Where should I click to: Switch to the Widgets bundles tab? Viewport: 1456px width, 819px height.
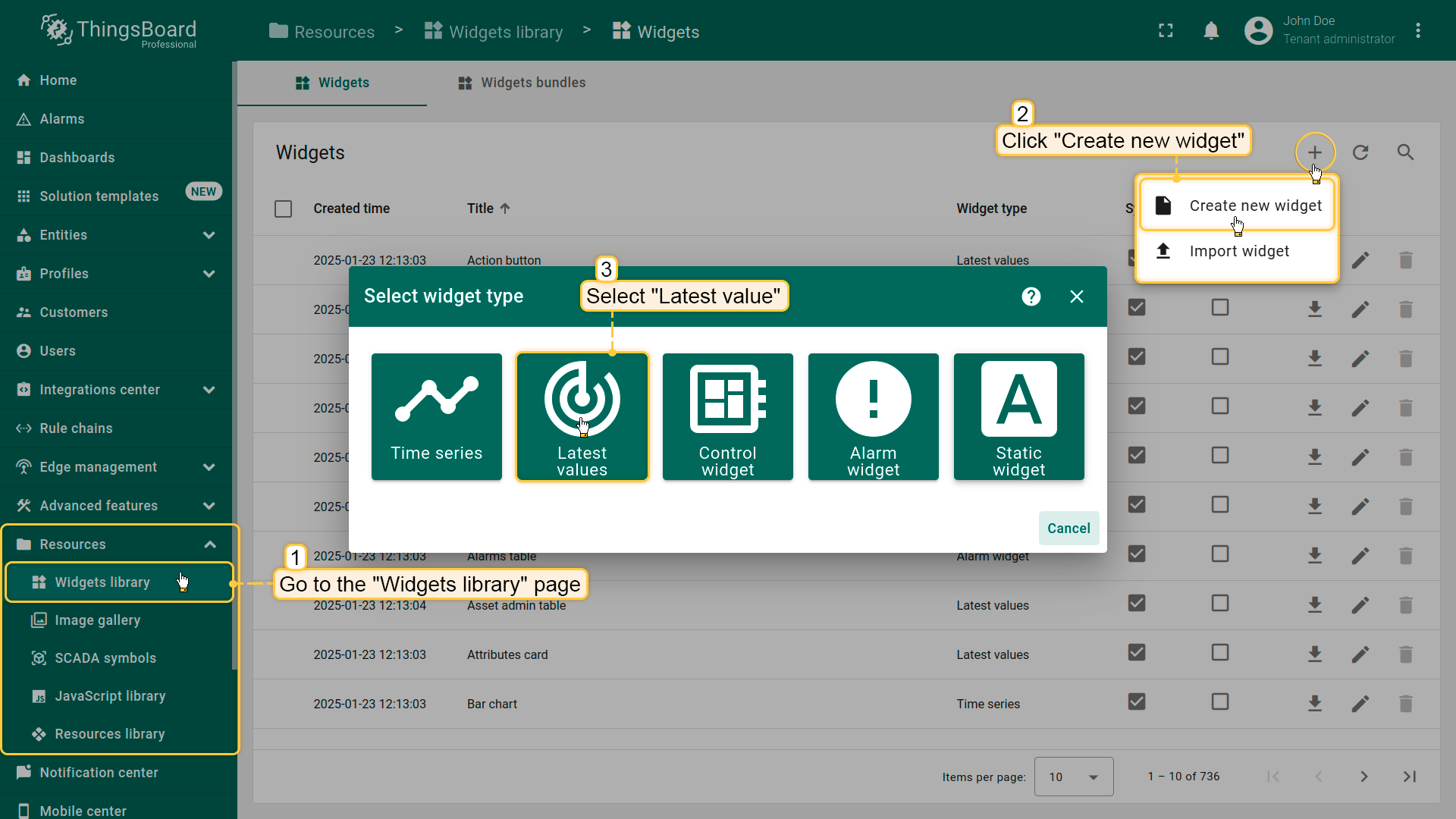522,83
